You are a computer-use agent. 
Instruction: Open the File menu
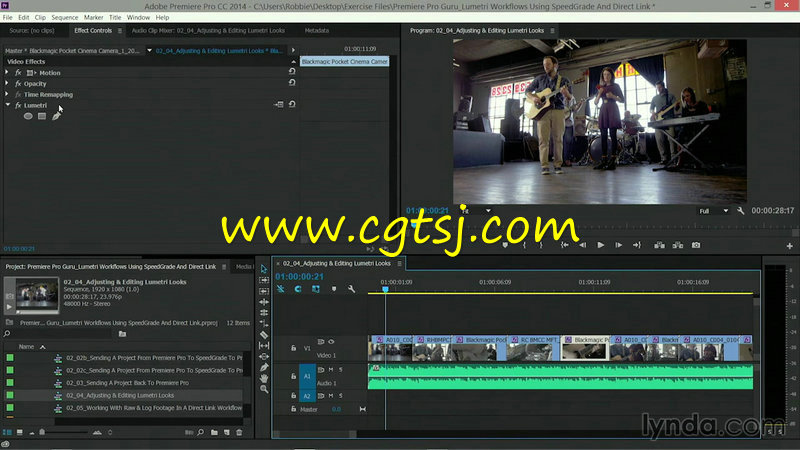click(7, 17)
